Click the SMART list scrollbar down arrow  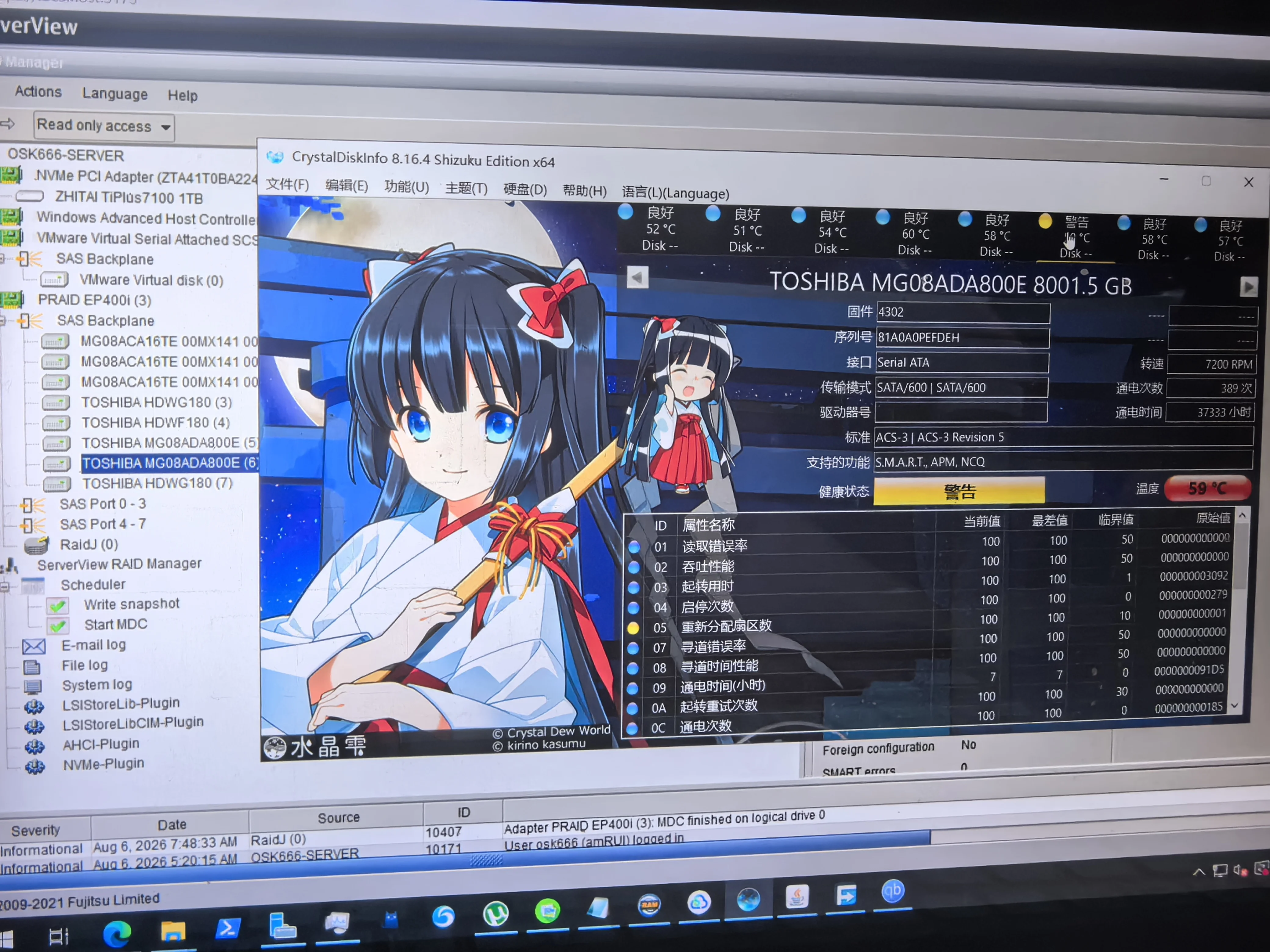(1234, 706)
